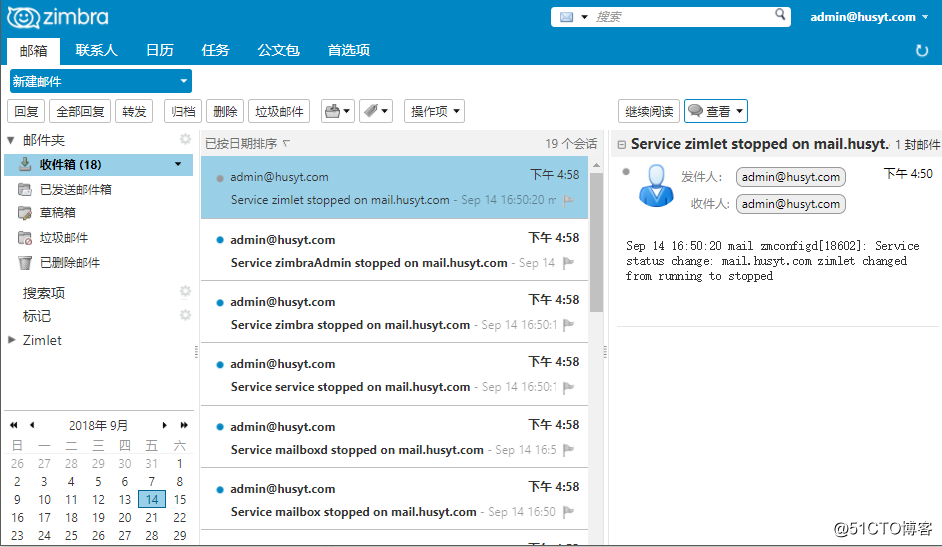Switch to the 首选项 tab
Image resolution: width=942 pixels, height=547 pixels.
[x=348, y=50]
